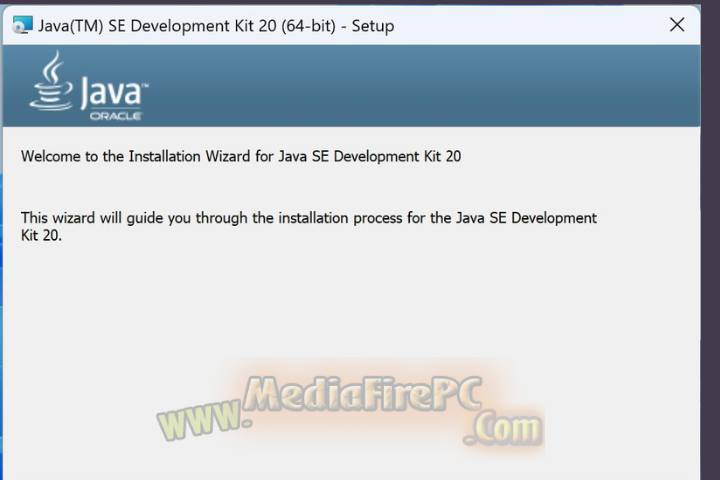Click the title text "Java(TM) SE Development Kit 20 (64-bit) - Setup"
720x480 pixels.
(216, 26)
